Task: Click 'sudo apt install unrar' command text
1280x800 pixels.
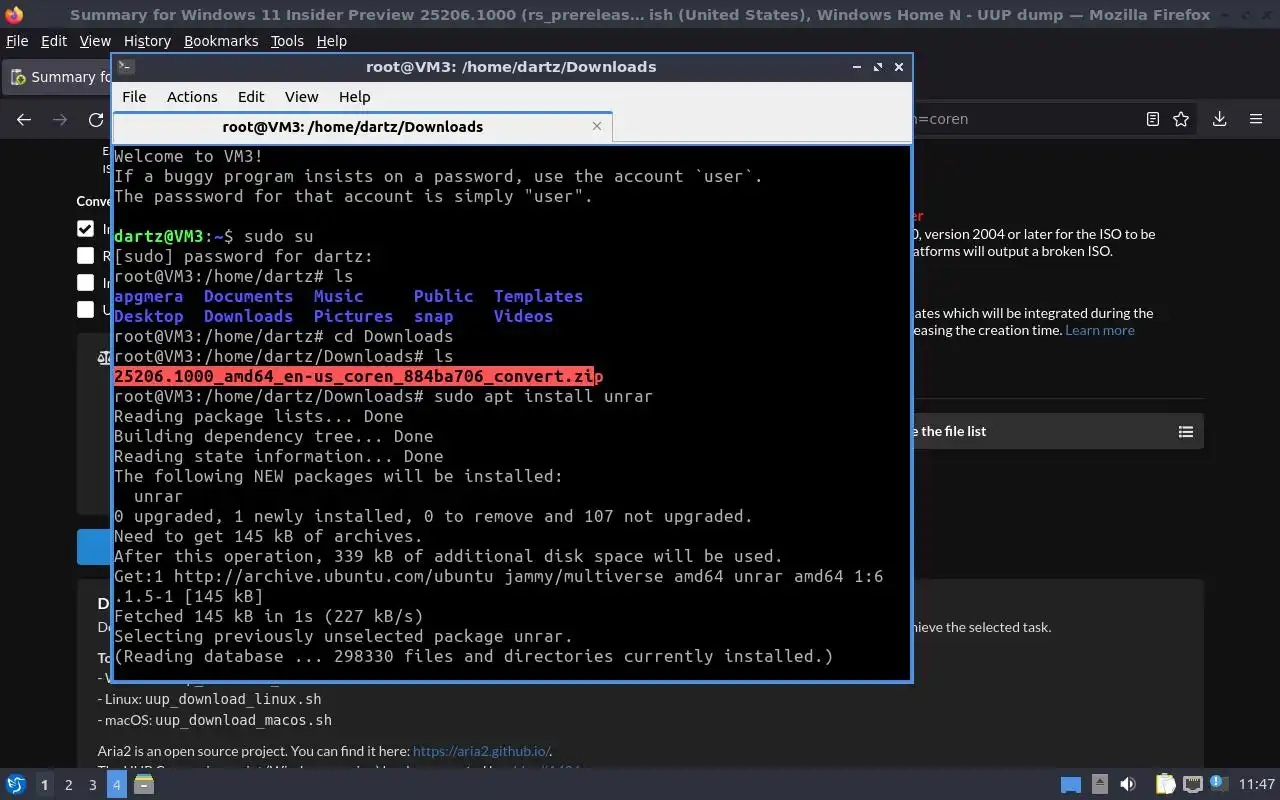Action: tap(543, 396)
